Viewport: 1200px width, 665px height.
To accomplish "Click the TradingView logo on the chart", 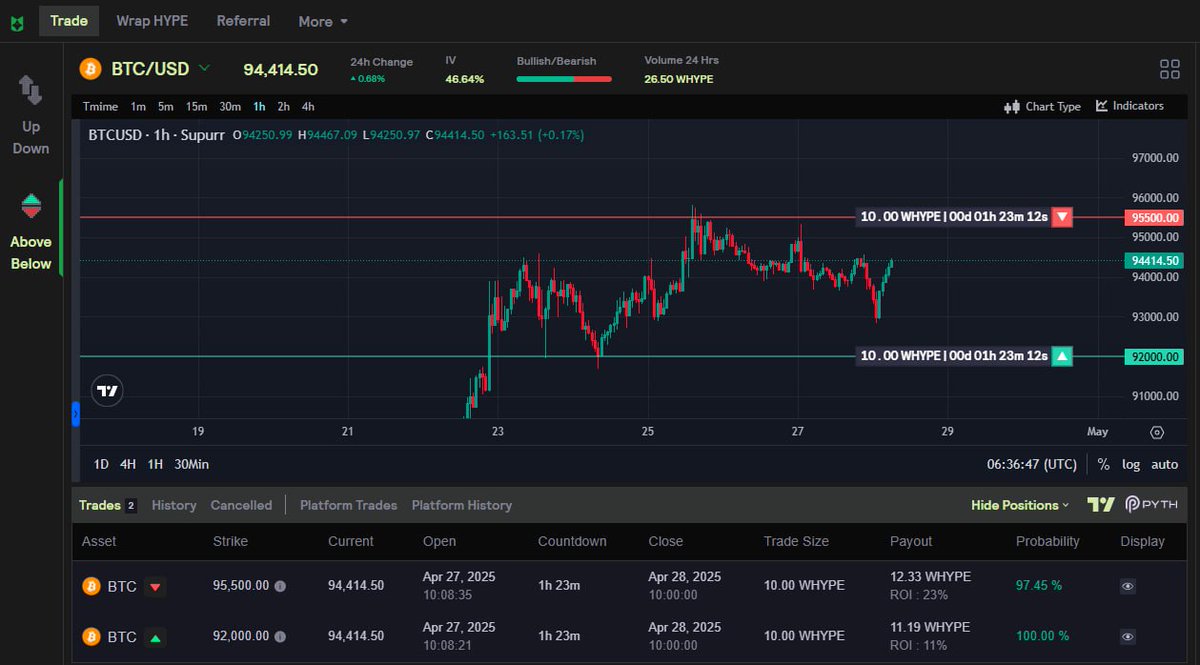I will click(107, 390).
